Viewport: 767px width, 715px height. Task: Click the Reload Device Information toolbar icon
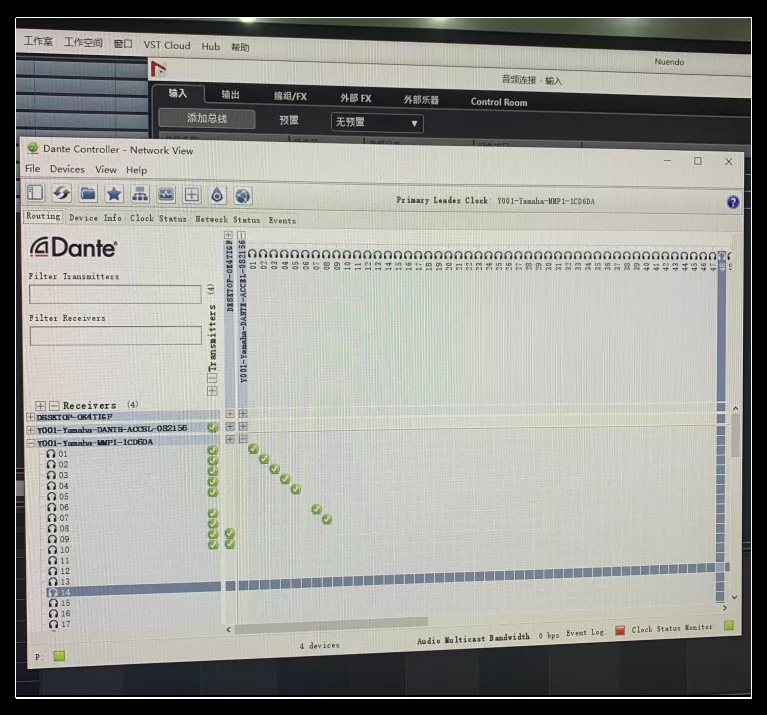[62, 193]
